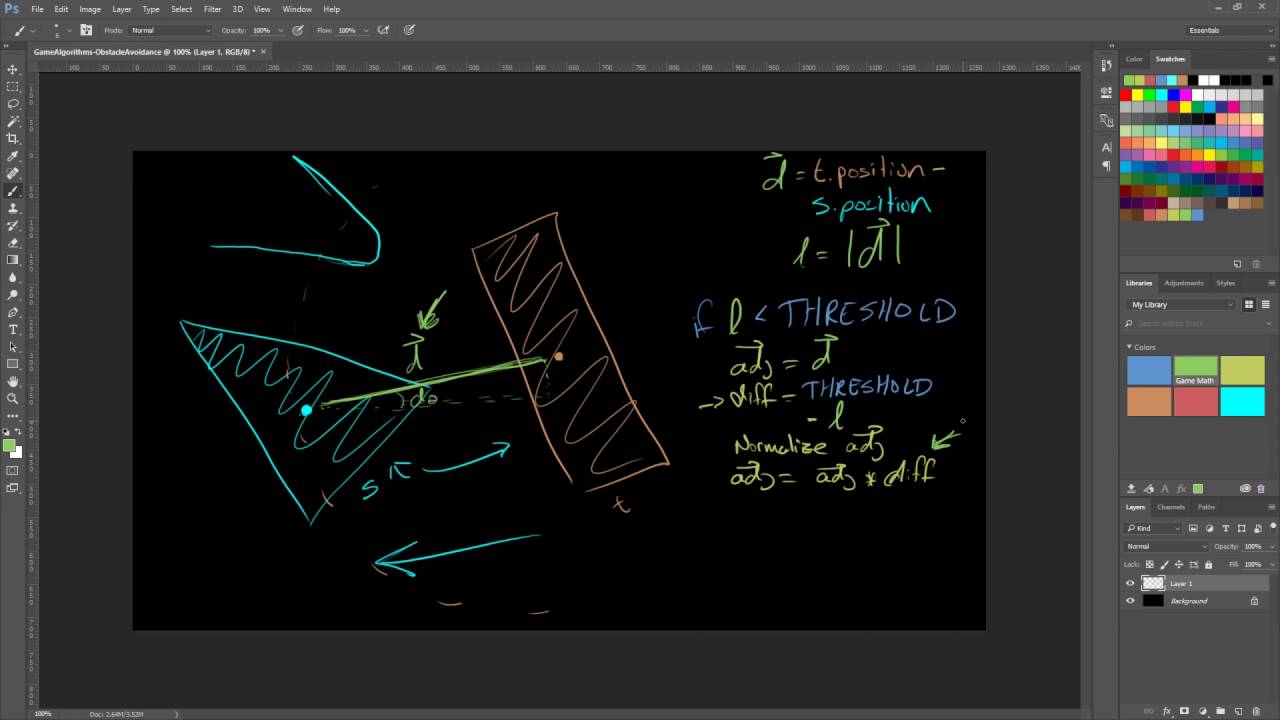Choose the Game Math green library color
The image size is (1280, 720).
(1195, 370)
